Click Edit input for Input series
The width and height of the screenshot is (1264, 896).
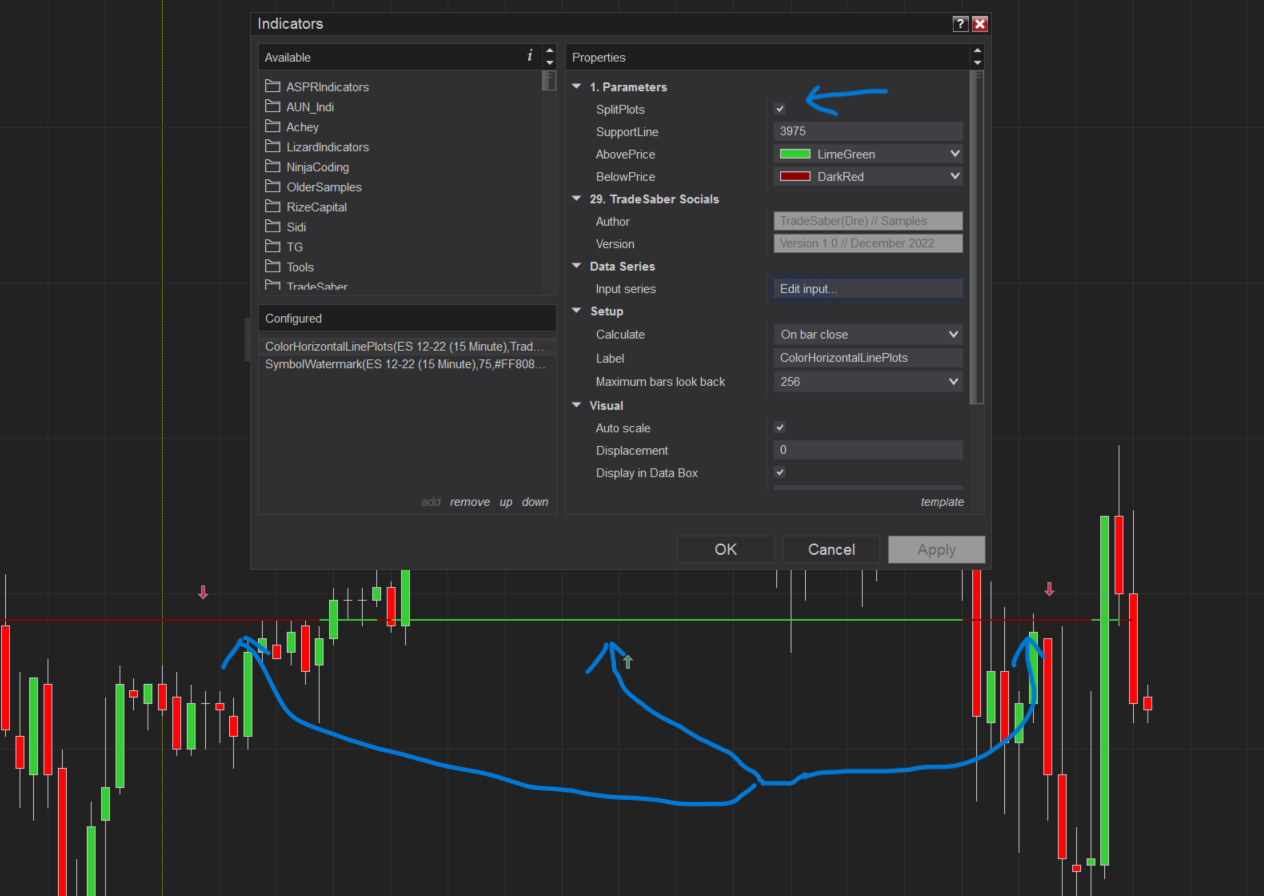pos(867,288)
